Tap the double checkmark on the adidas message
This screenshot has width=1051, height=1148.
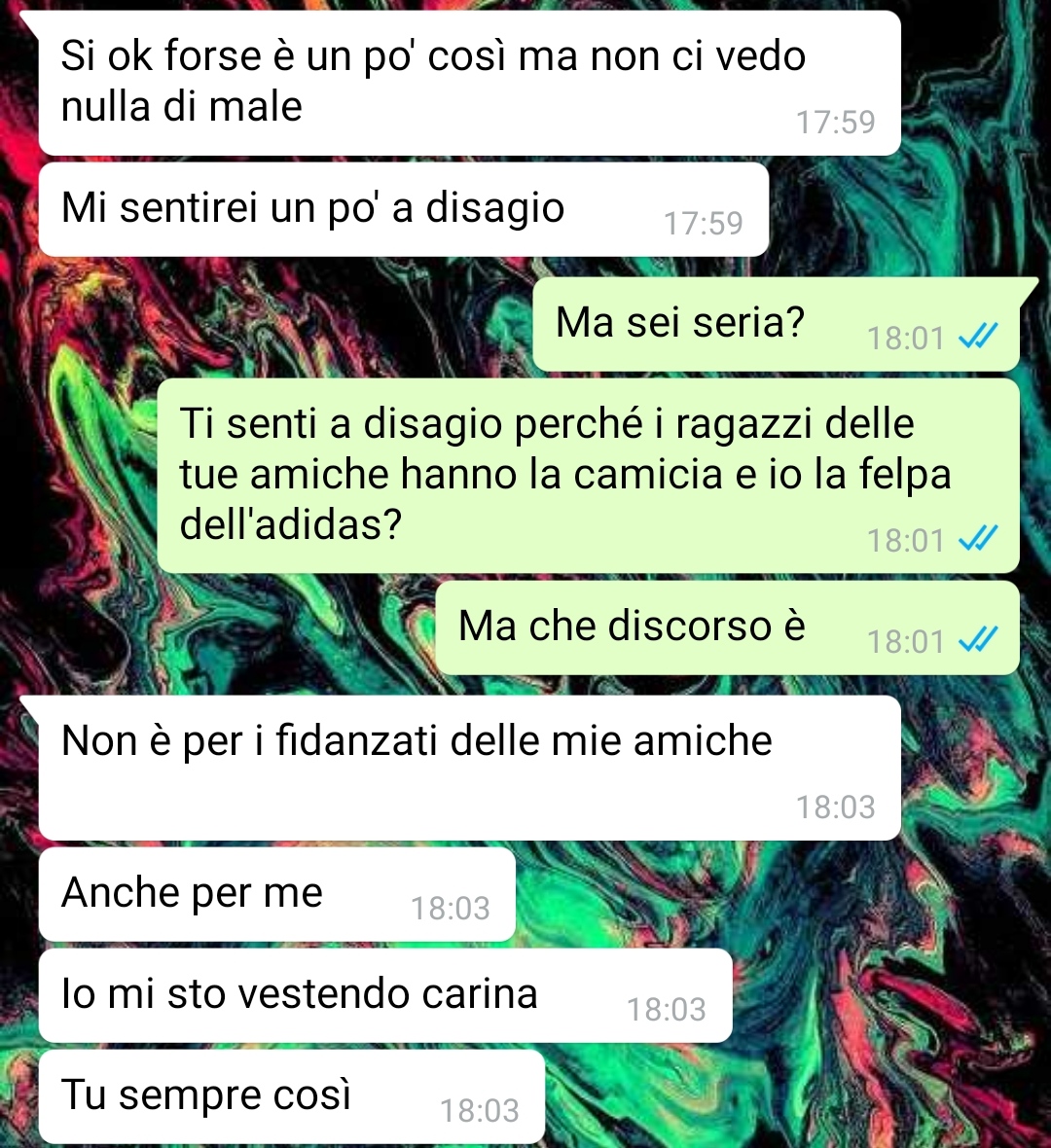click(978, 540)
